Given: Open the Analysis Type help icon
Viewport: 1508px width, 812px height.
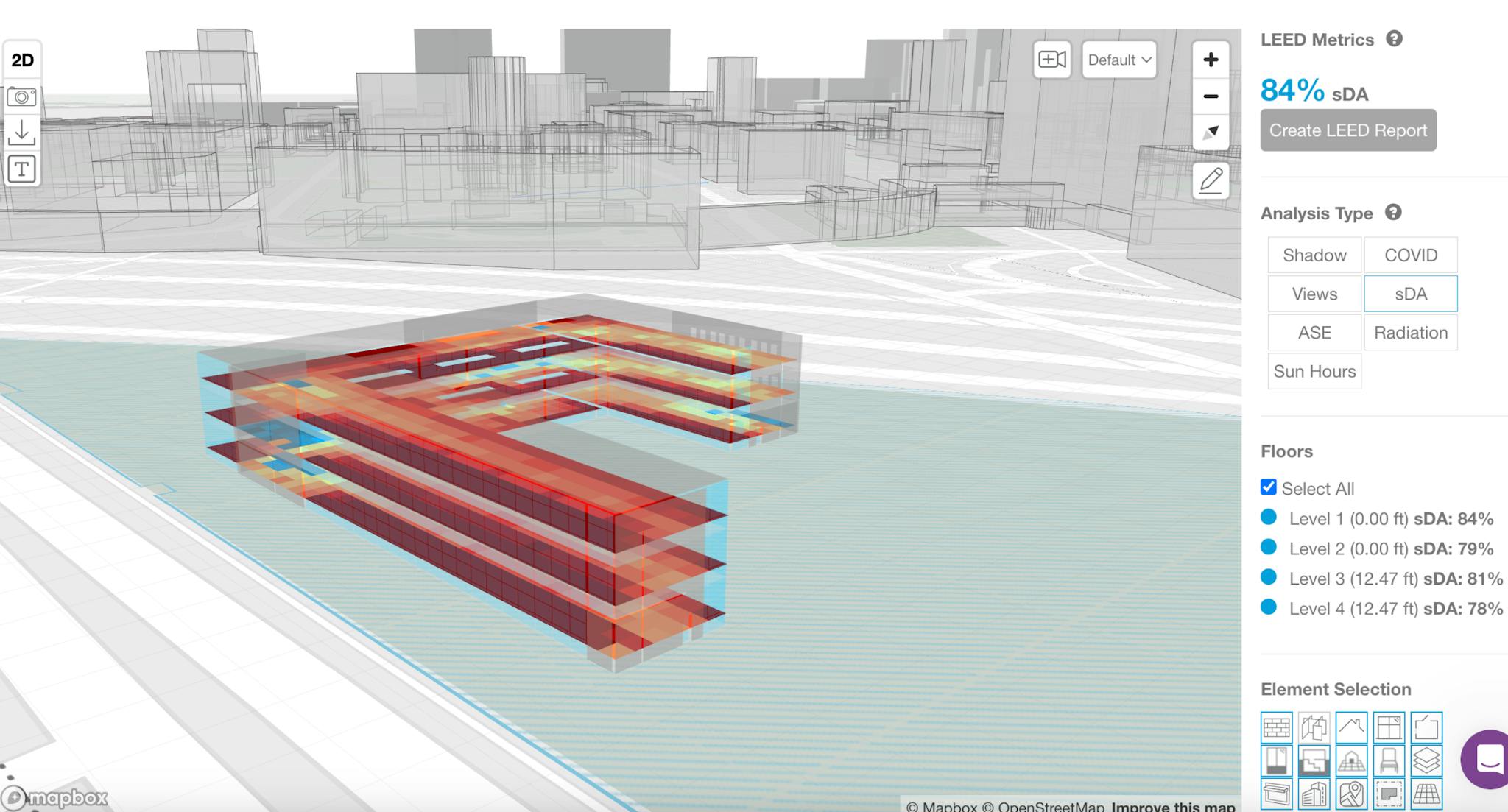Looking at the screenshot, I should [1392, 213].
